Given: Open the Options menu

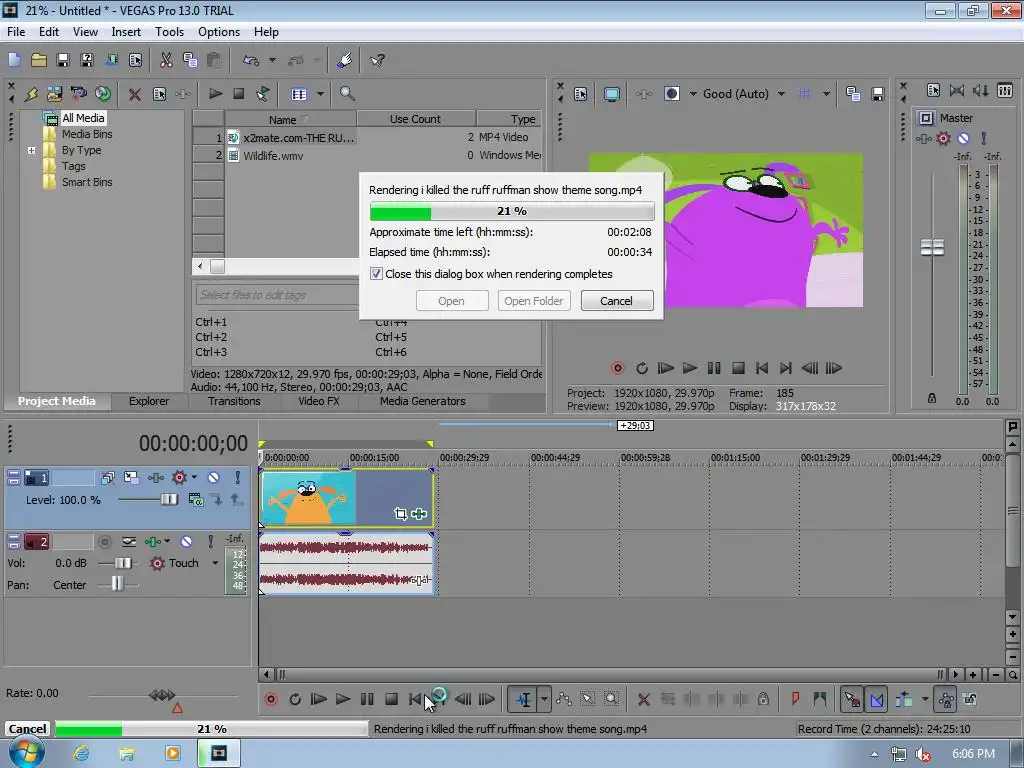Looking at the screenshot, I should tap(219, 32).
